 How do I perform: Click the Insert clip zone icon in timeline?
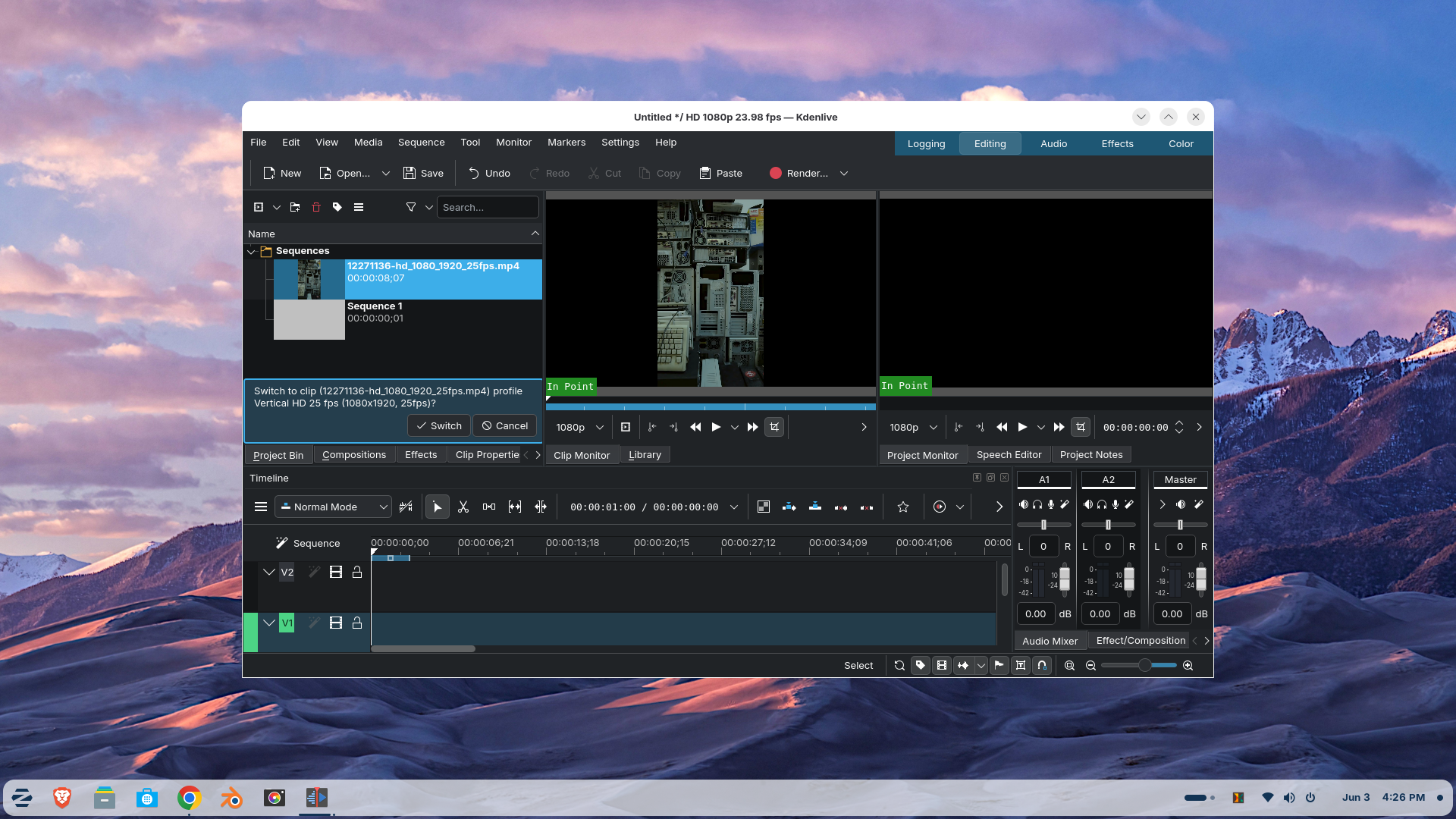789,507
